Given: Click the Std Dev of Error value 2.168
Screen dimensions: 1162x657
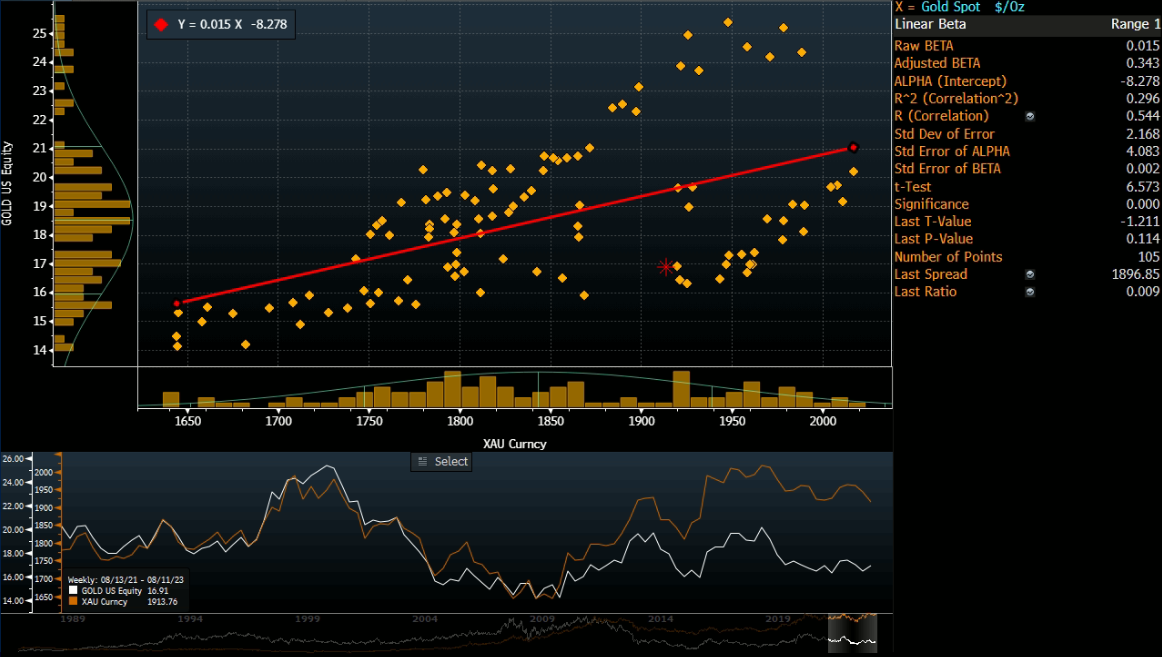Looking at the screenshot, I should [1143, 134].
